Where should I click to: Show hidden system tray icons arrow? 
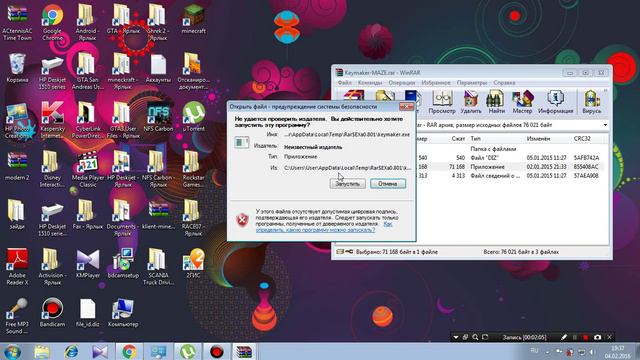coord(548,351)
